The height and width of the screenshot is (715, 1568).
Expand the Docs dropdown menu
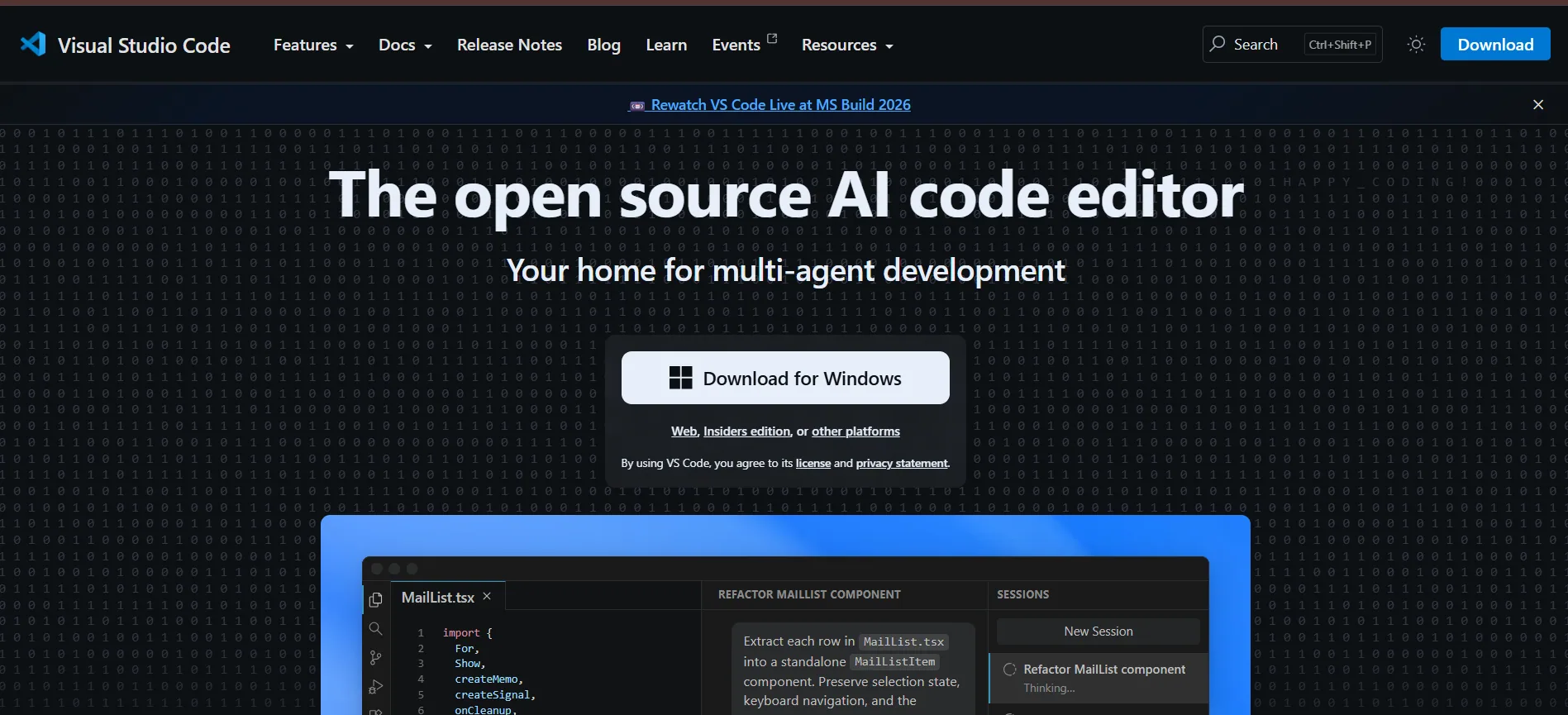(x=405, y=45)
